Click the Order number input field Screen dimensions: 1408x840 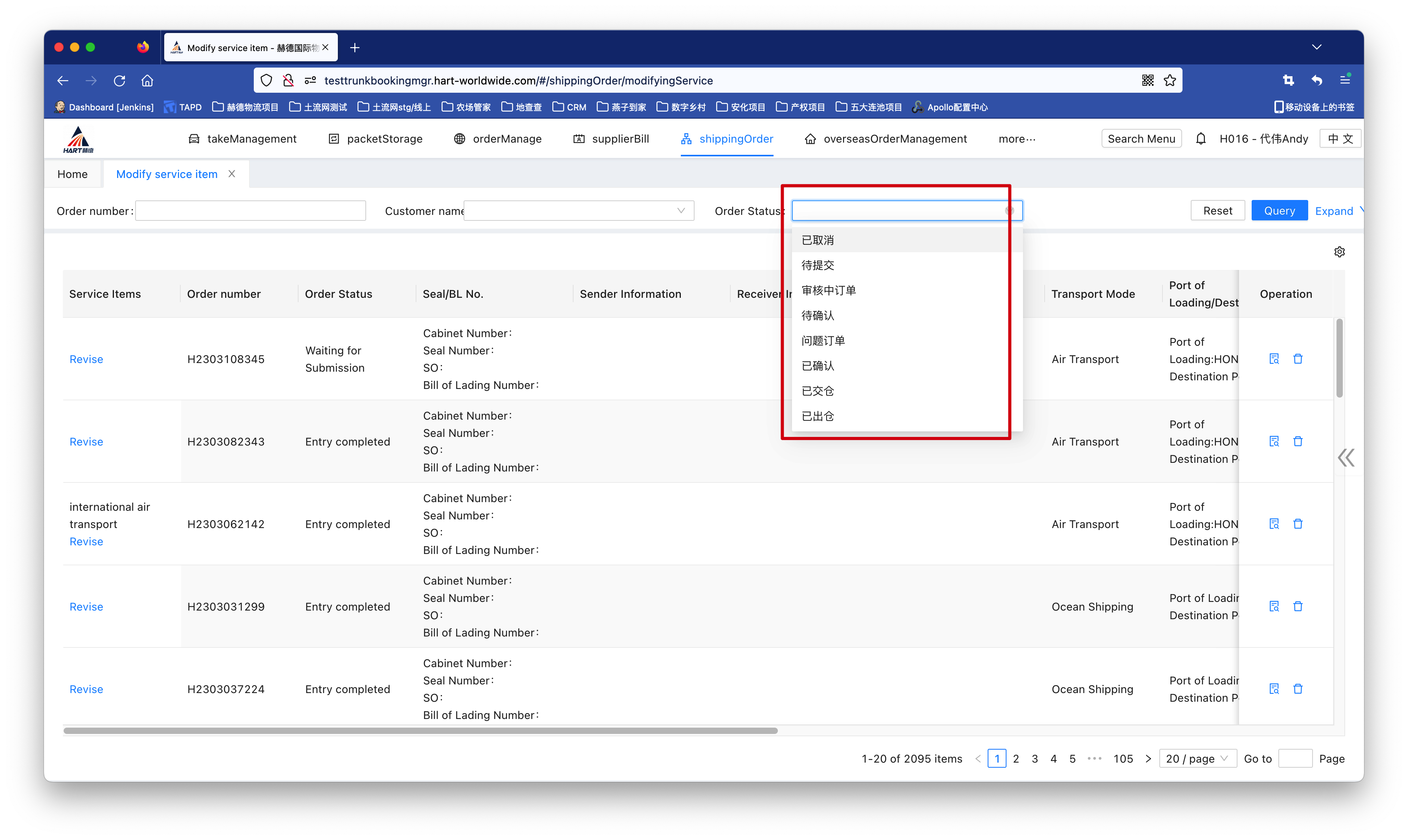pos(250,211)
